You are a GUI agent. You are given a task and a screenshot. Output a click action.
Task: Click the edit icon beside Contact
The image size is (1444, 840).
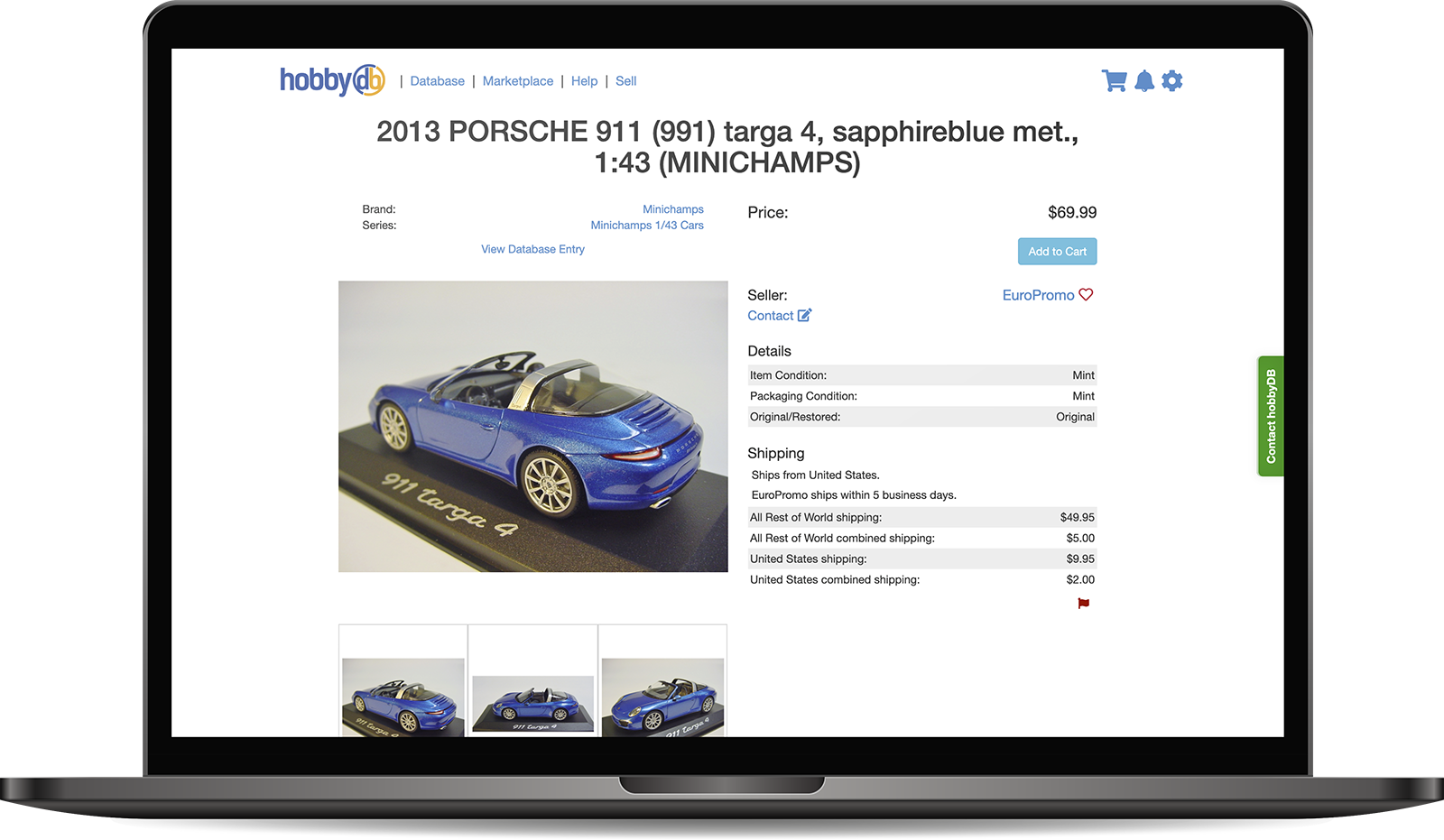[x=804, y=316]
